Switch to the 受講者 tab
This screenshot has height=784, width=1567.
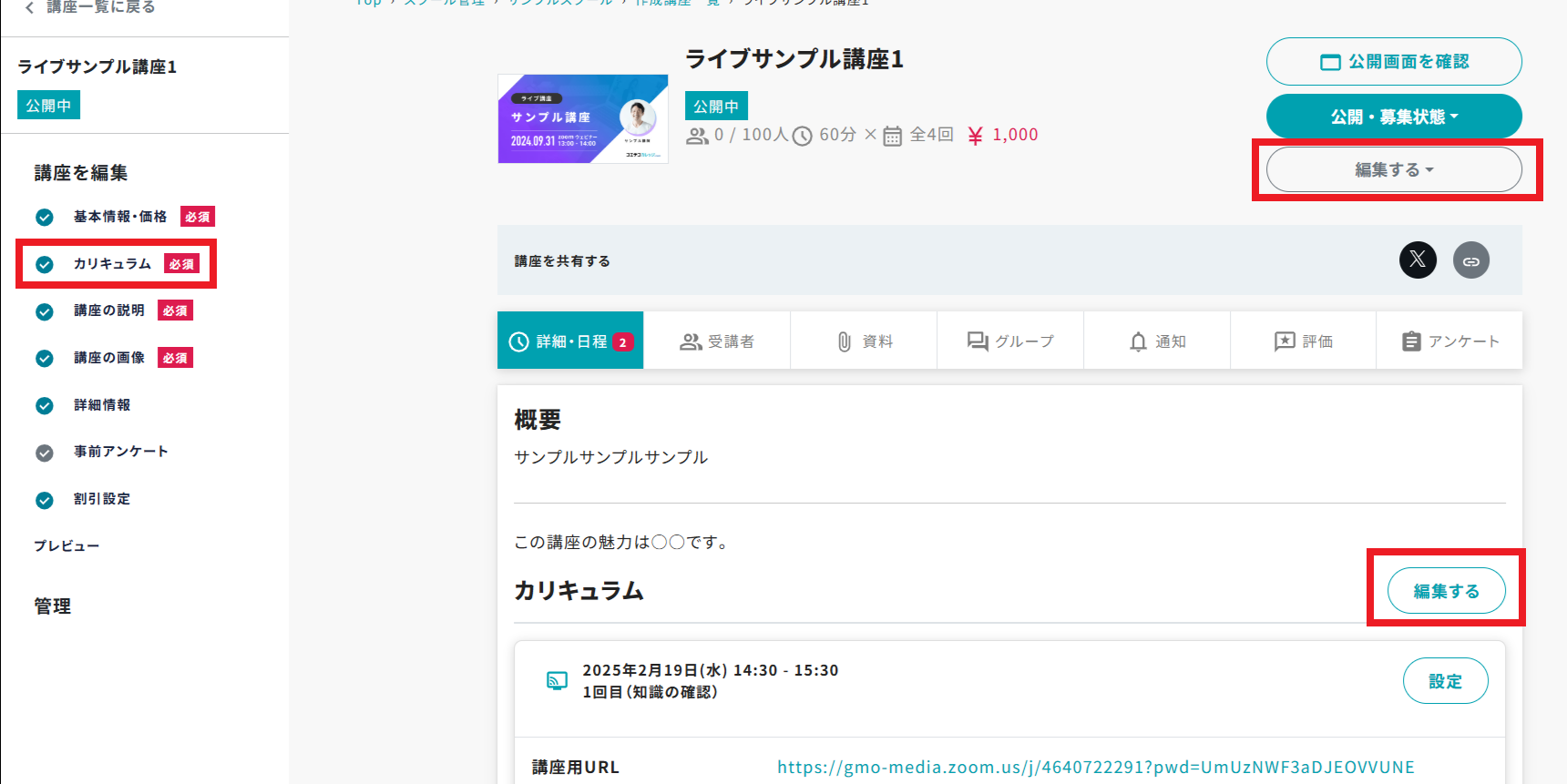717,341
